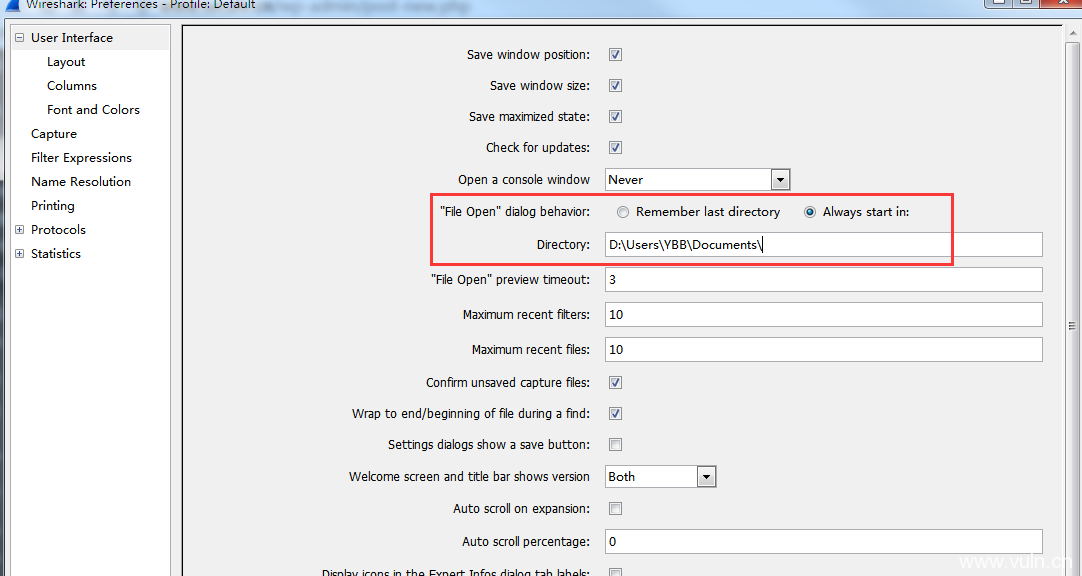
Task: Toggle the Save window size checkbox
Action: pos(616,86)
